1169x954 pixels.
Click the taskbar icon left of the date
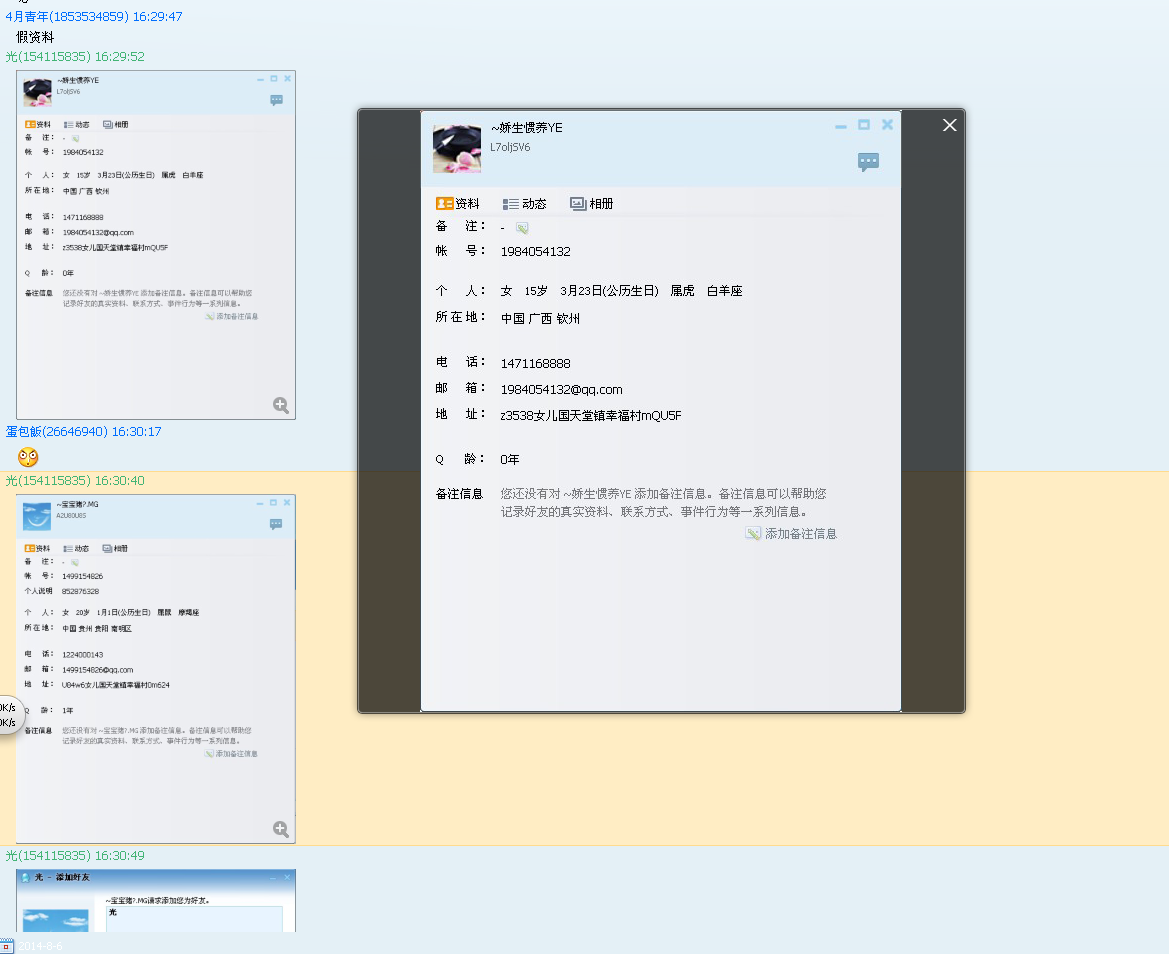click(8, 945)
